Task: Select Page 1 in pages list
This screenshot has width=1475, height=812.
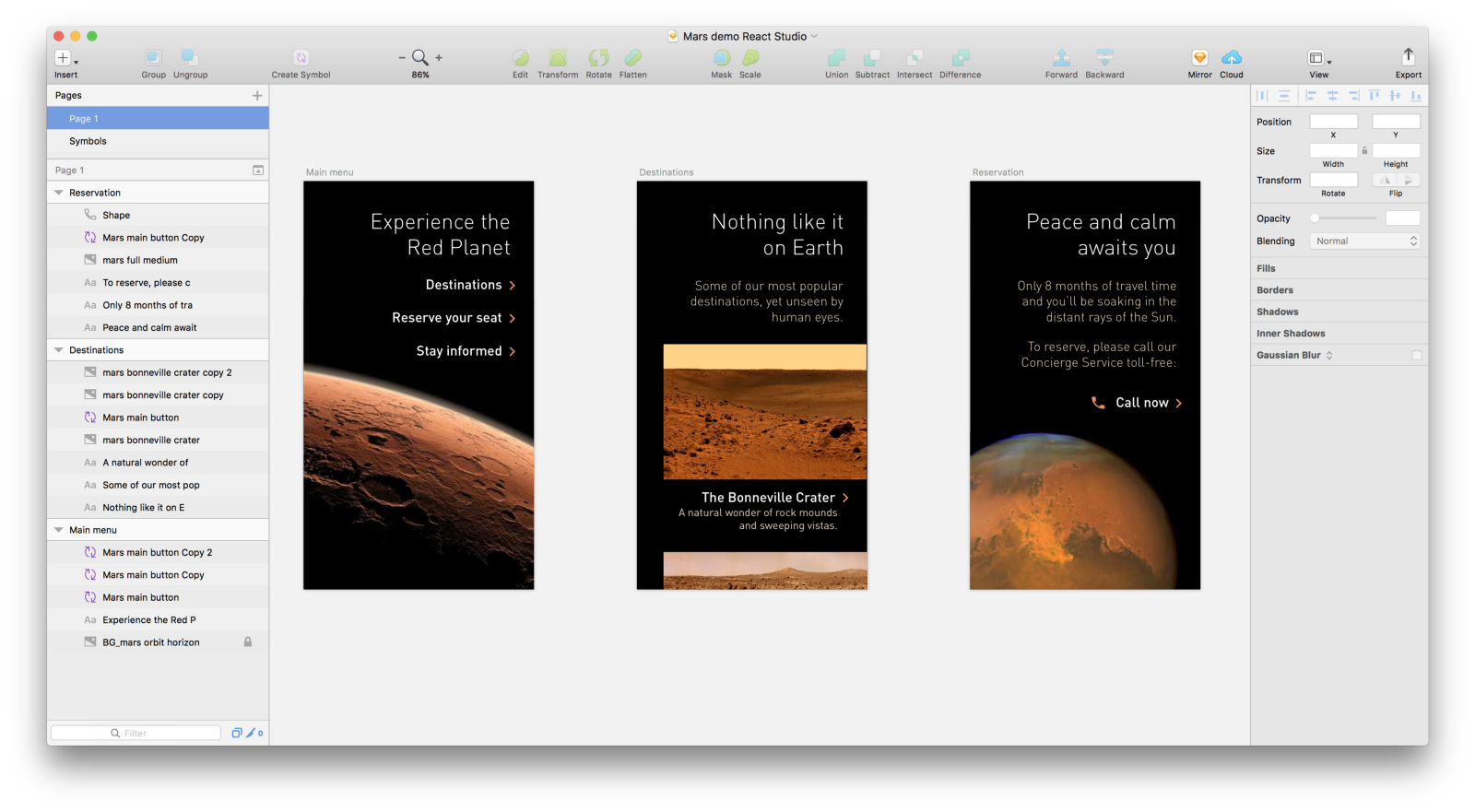Action: pos(84,119)
